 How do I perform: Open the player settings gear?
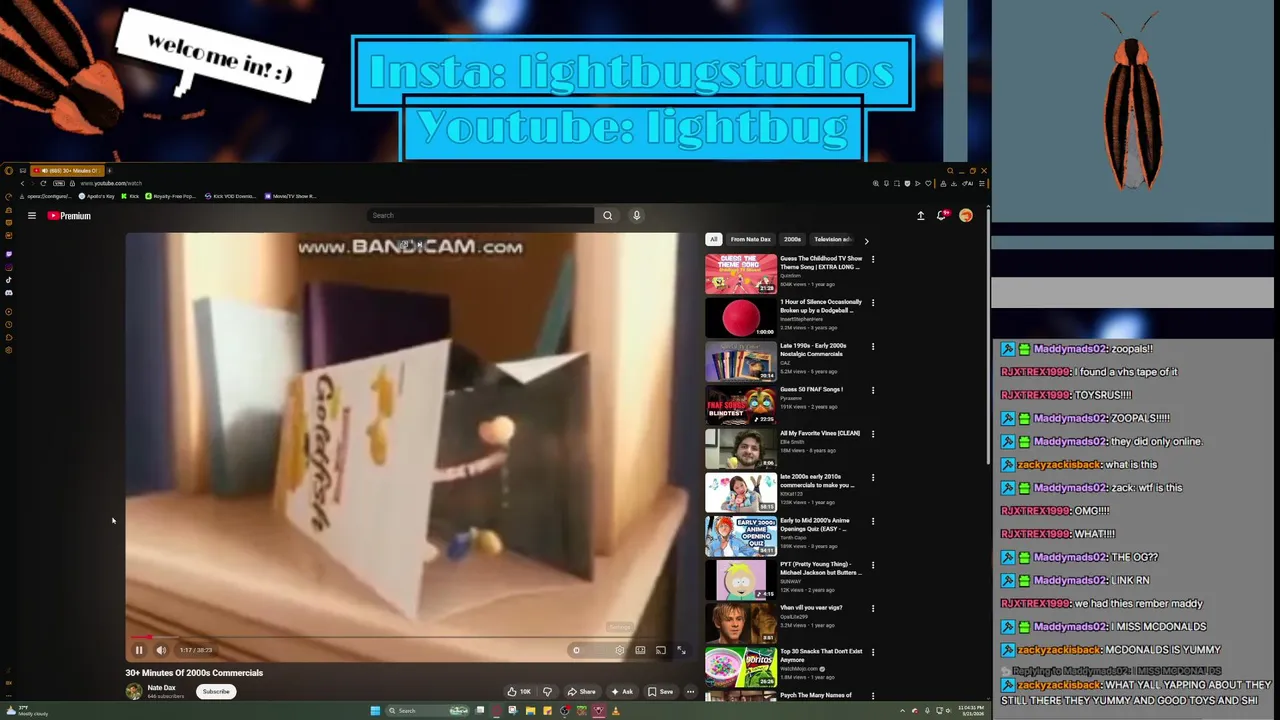coord(620,650)
